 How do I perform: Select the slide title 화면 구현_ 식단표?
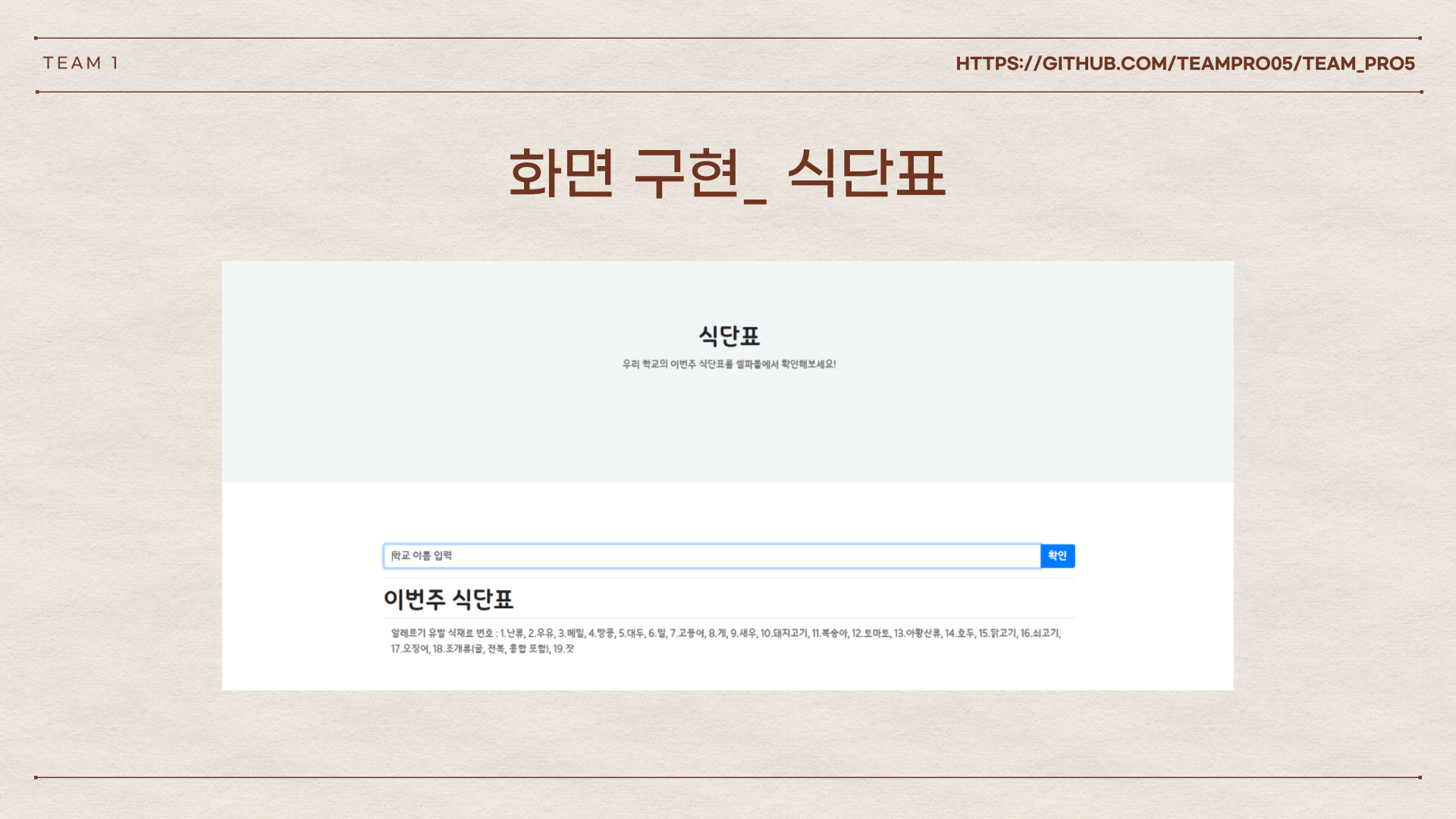727,174
